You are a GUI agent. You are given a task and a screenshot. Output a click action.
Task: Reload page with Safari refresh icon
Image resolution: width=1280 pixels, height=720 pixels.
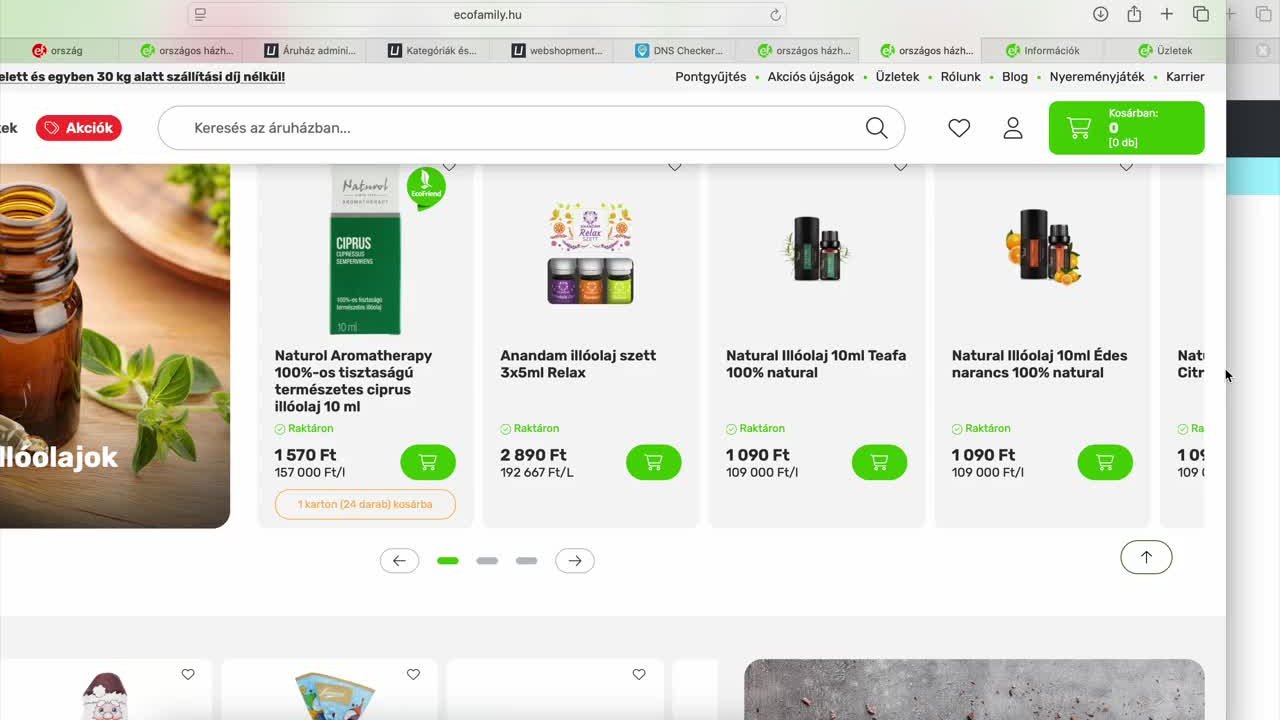click(x=775, y=15)
